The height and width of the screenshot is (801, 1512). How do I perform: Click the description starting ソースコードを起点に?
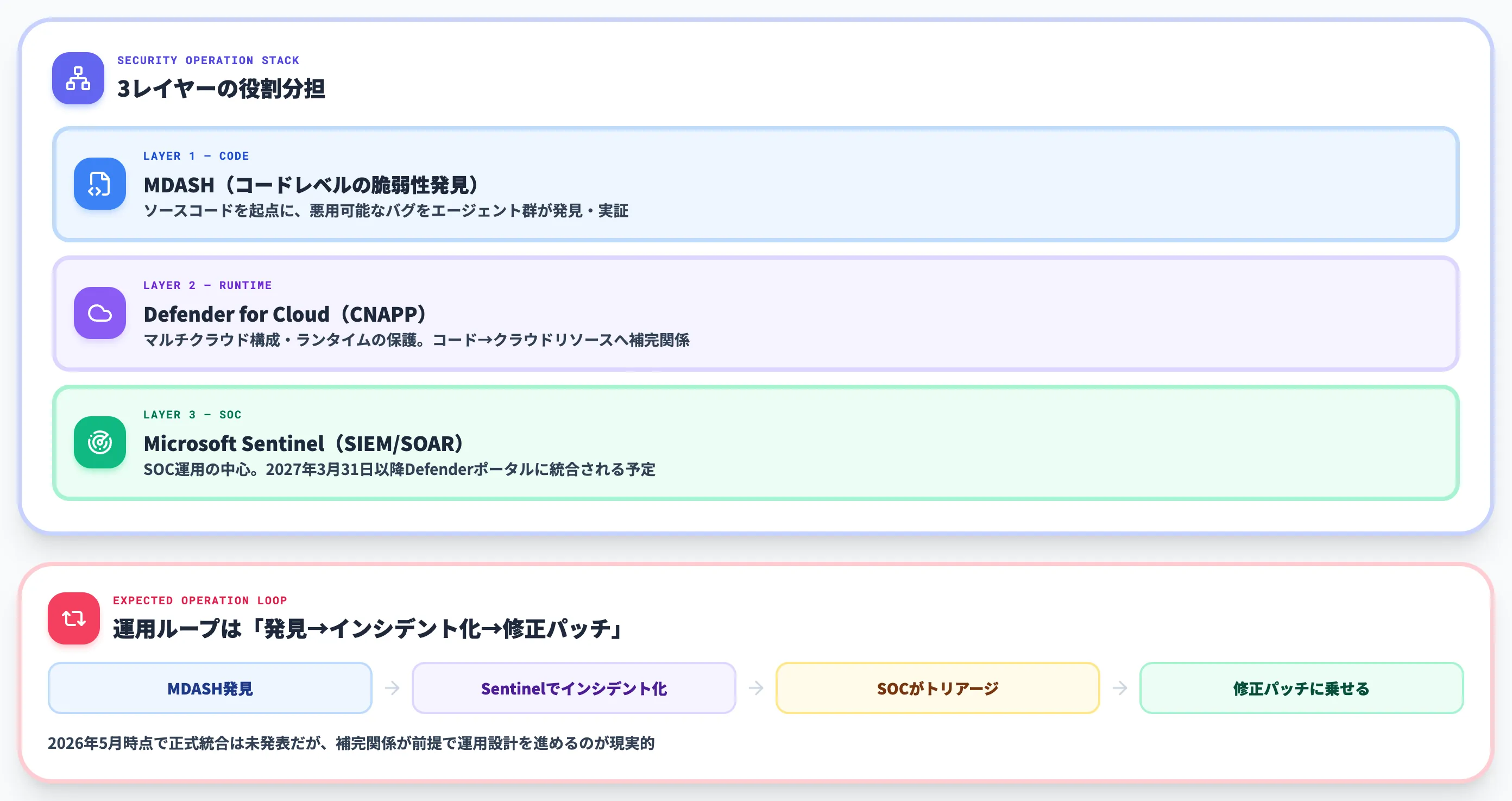click(x=386, y=211)
